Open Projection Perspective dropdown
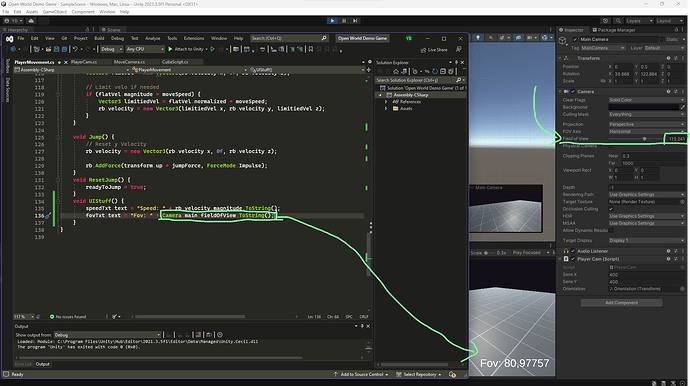This screenshot has width=690, height=386. pos(646,124)
